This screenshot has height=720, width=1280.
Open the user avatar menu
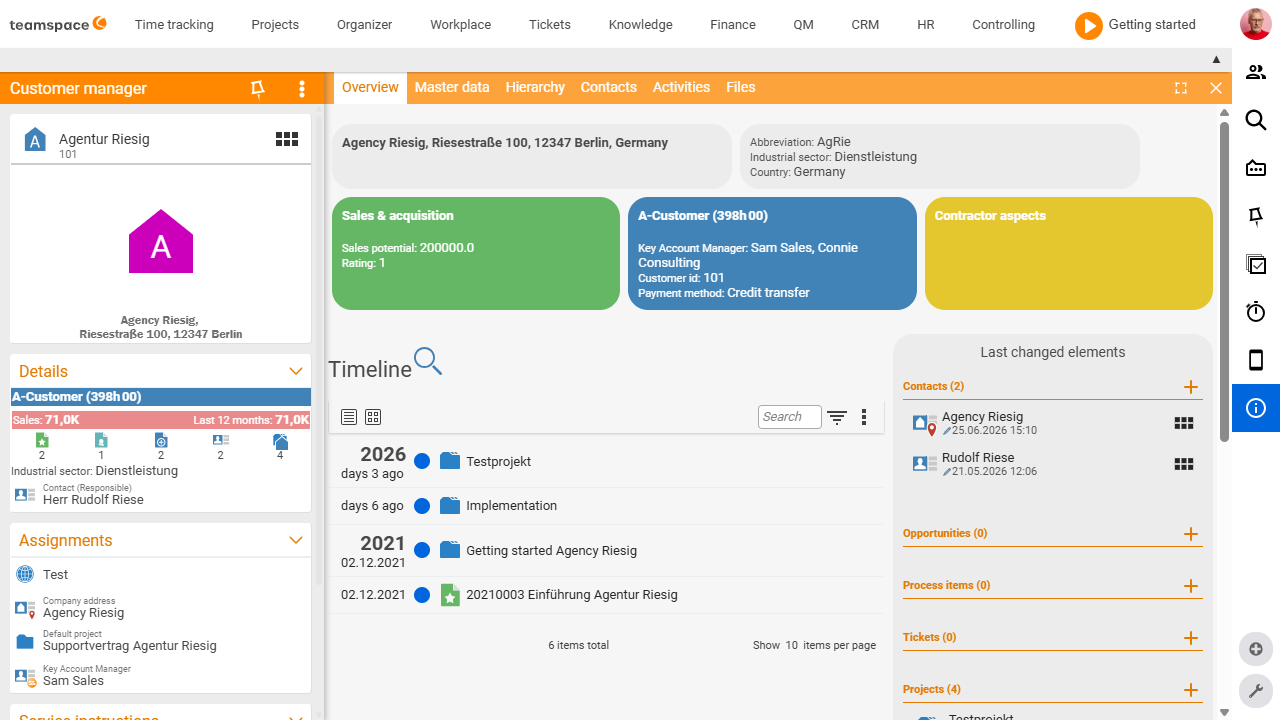pos(1255,24)
